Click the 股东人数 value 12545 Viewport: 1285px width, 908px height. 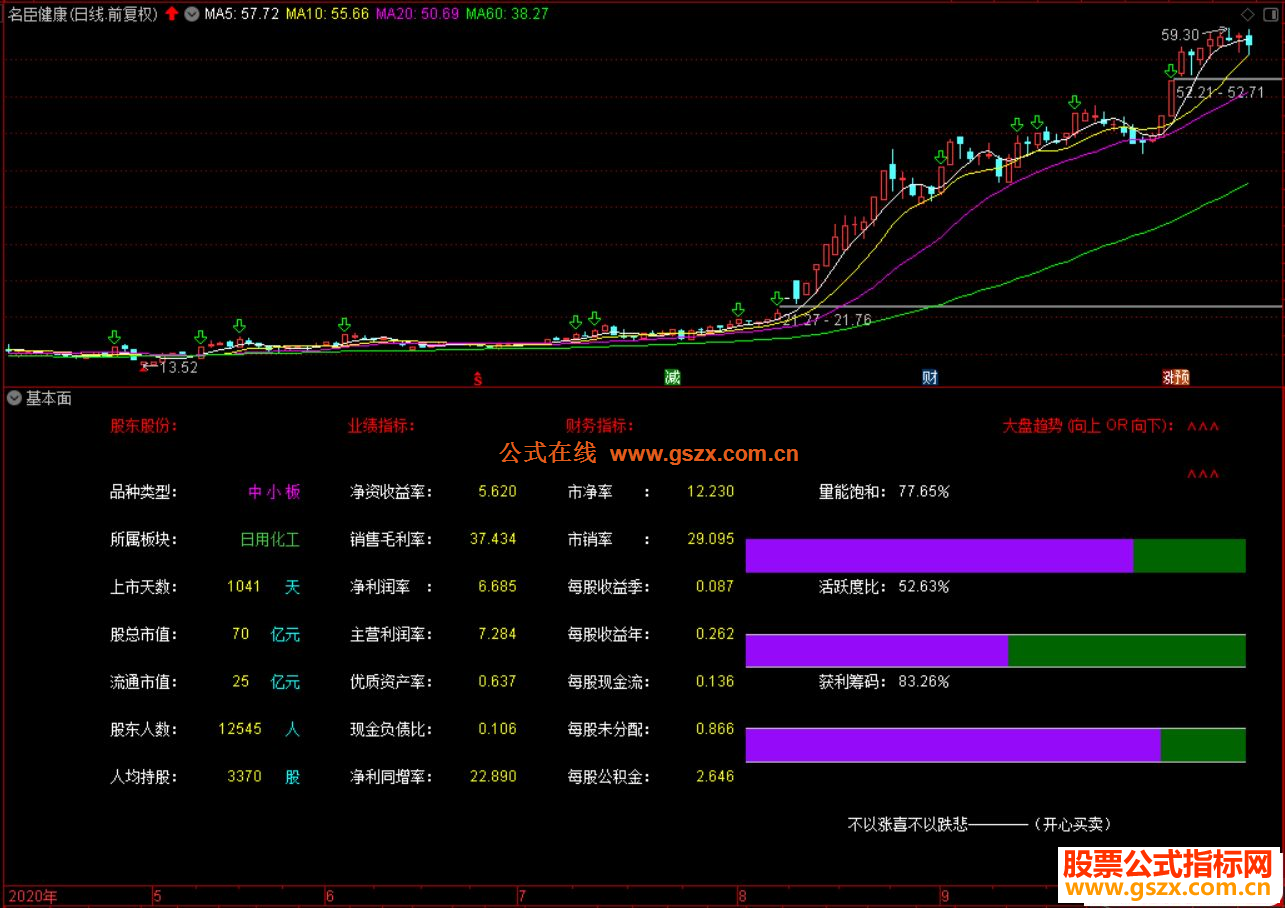pyautogui.click(x=240, y=729)
